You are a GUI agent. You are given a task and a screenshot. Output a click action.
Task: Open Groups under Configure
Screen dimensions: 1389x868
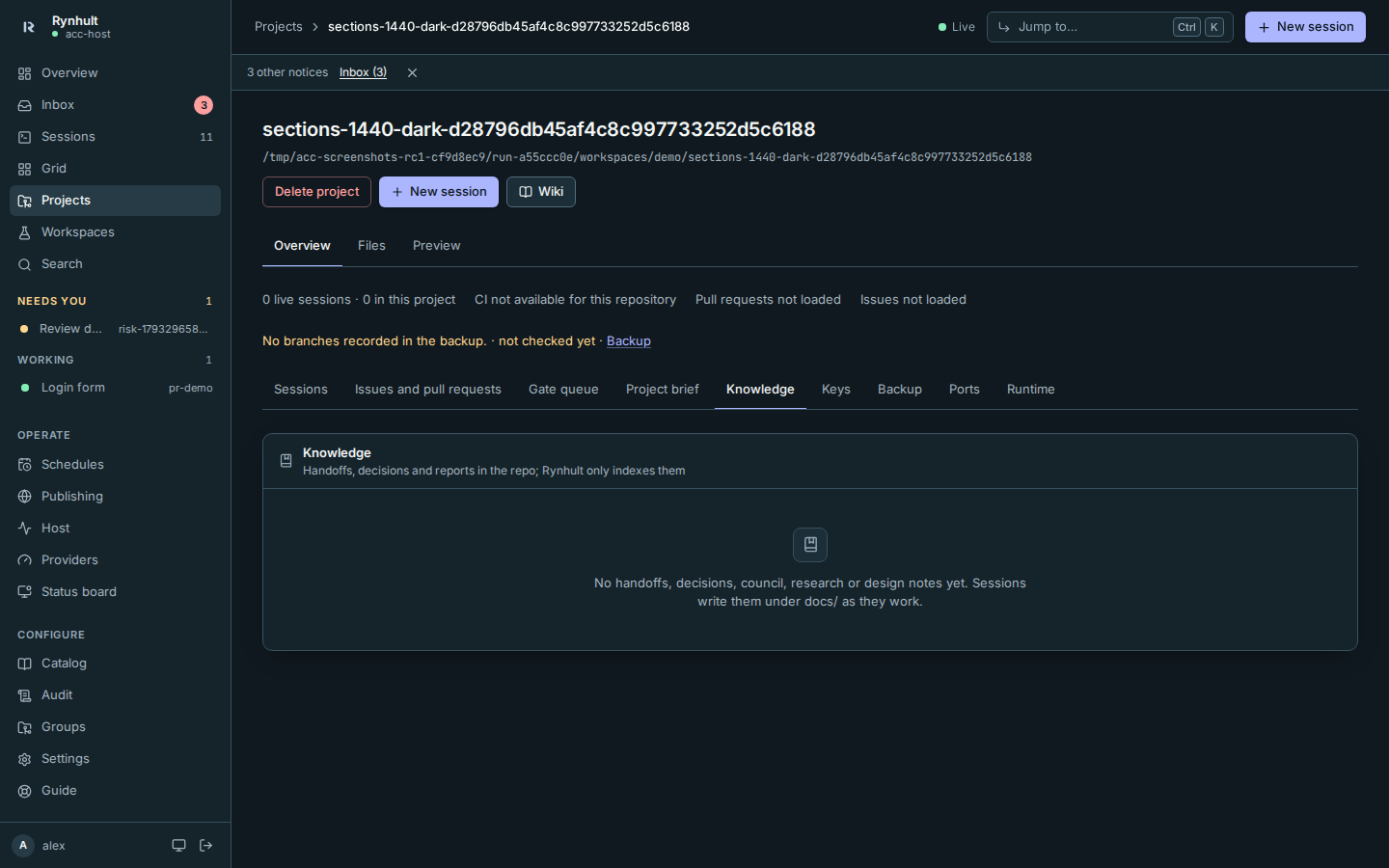115,727
